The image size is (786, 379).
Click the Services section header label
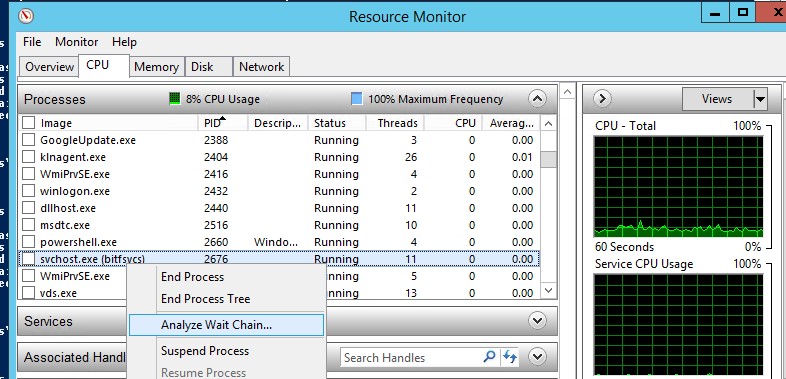click(48, 321)
